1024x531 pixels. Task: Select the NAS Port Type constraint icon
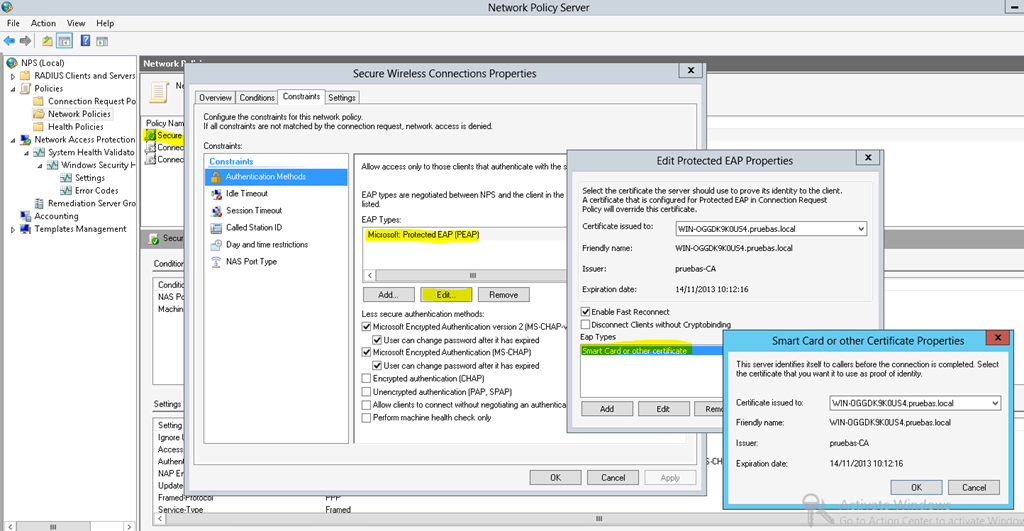216,262
